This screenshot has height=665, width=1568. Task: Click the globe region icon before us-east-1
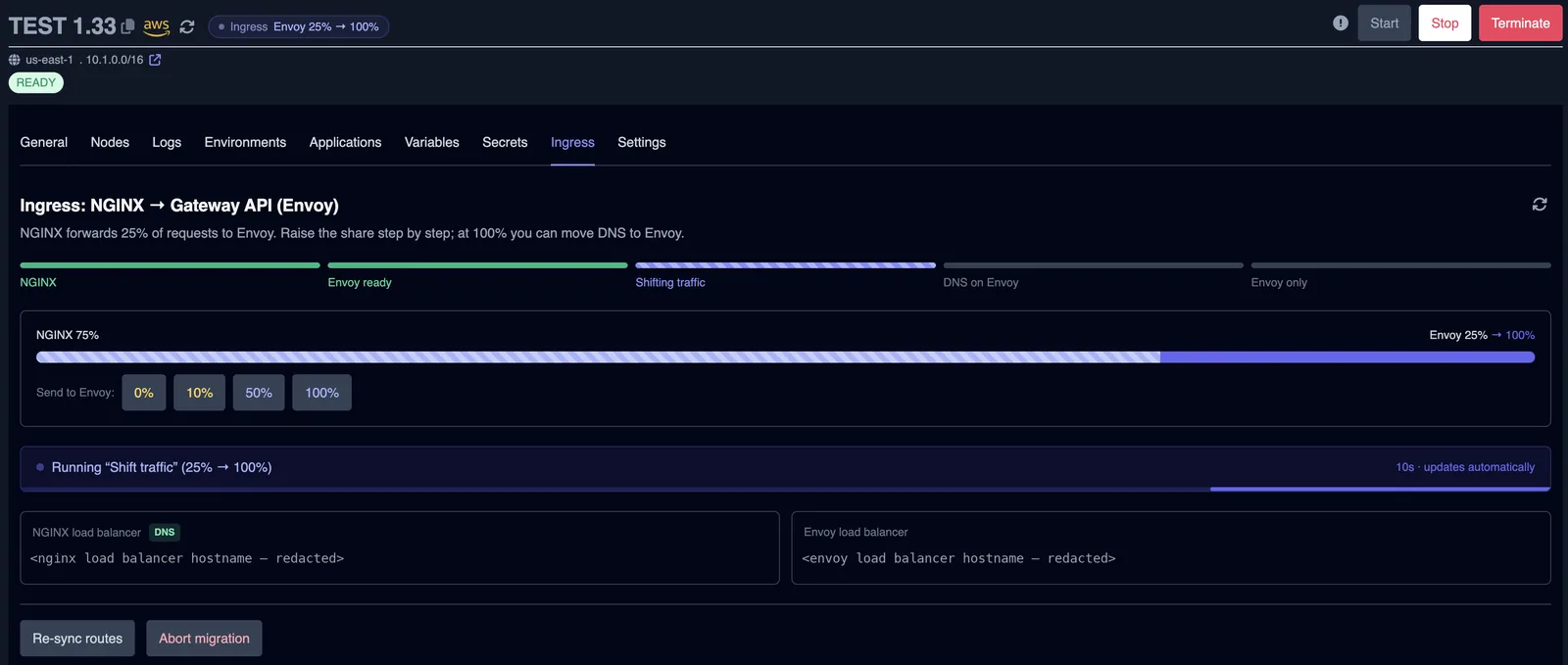click(x=15, y=60)
